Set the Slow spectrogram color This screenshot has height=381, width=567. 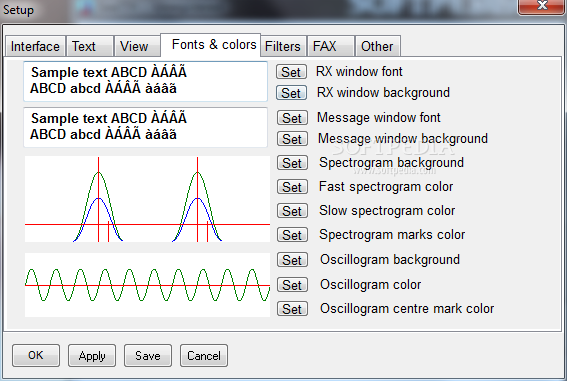(292, 211)
